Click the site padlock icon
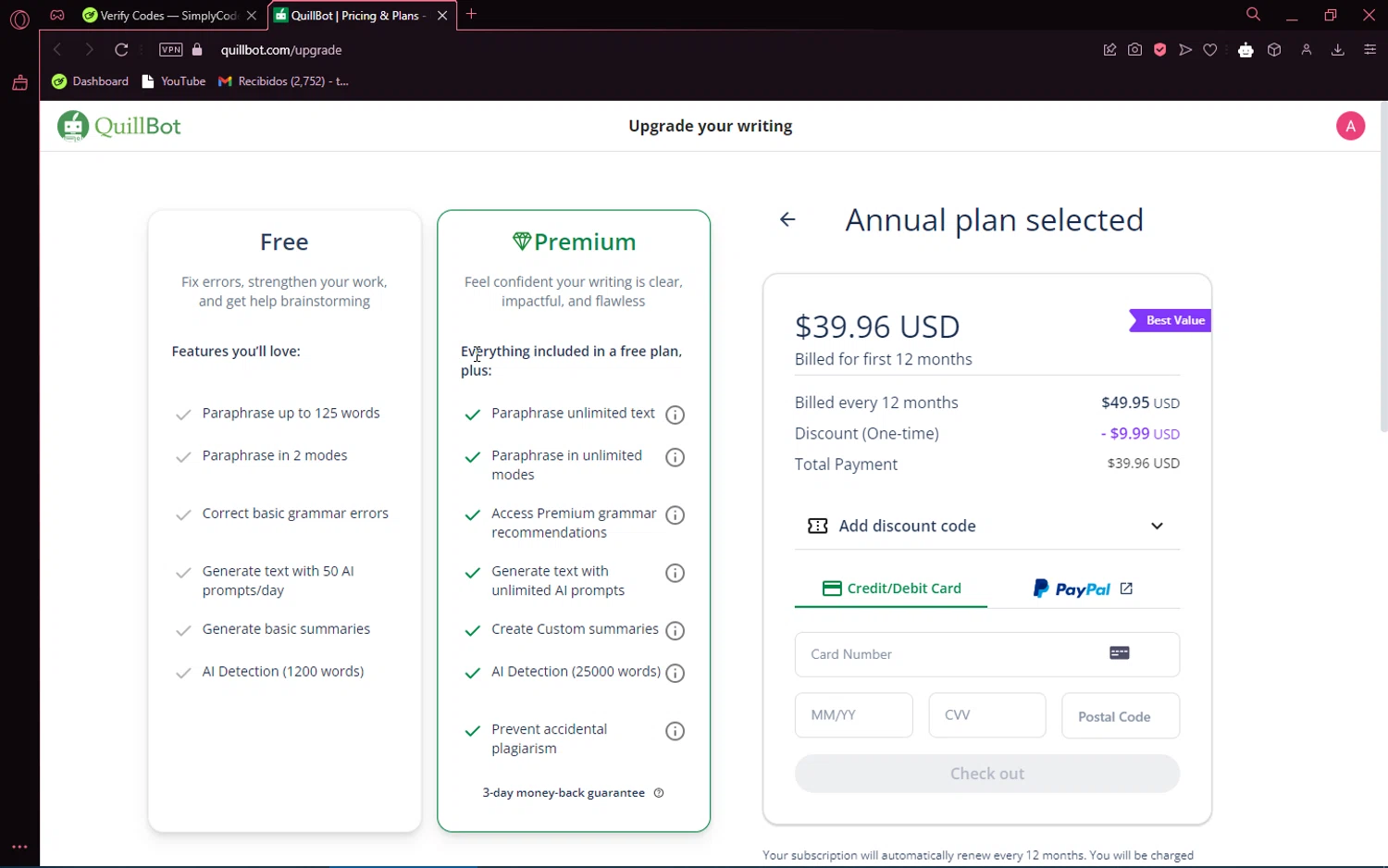 [197, 50]
